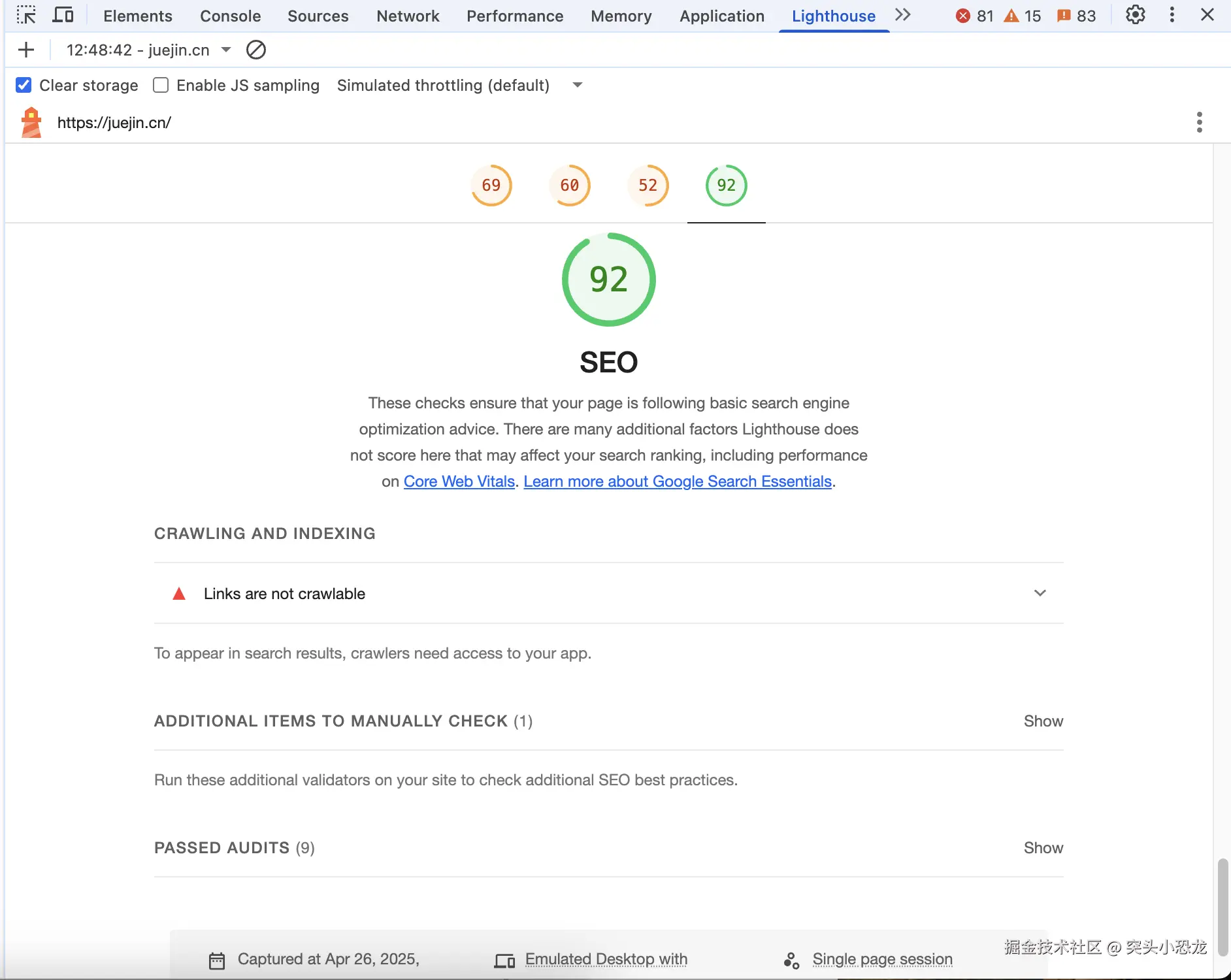
Task: Click the plus icon for new report
Action: (26, 50)
